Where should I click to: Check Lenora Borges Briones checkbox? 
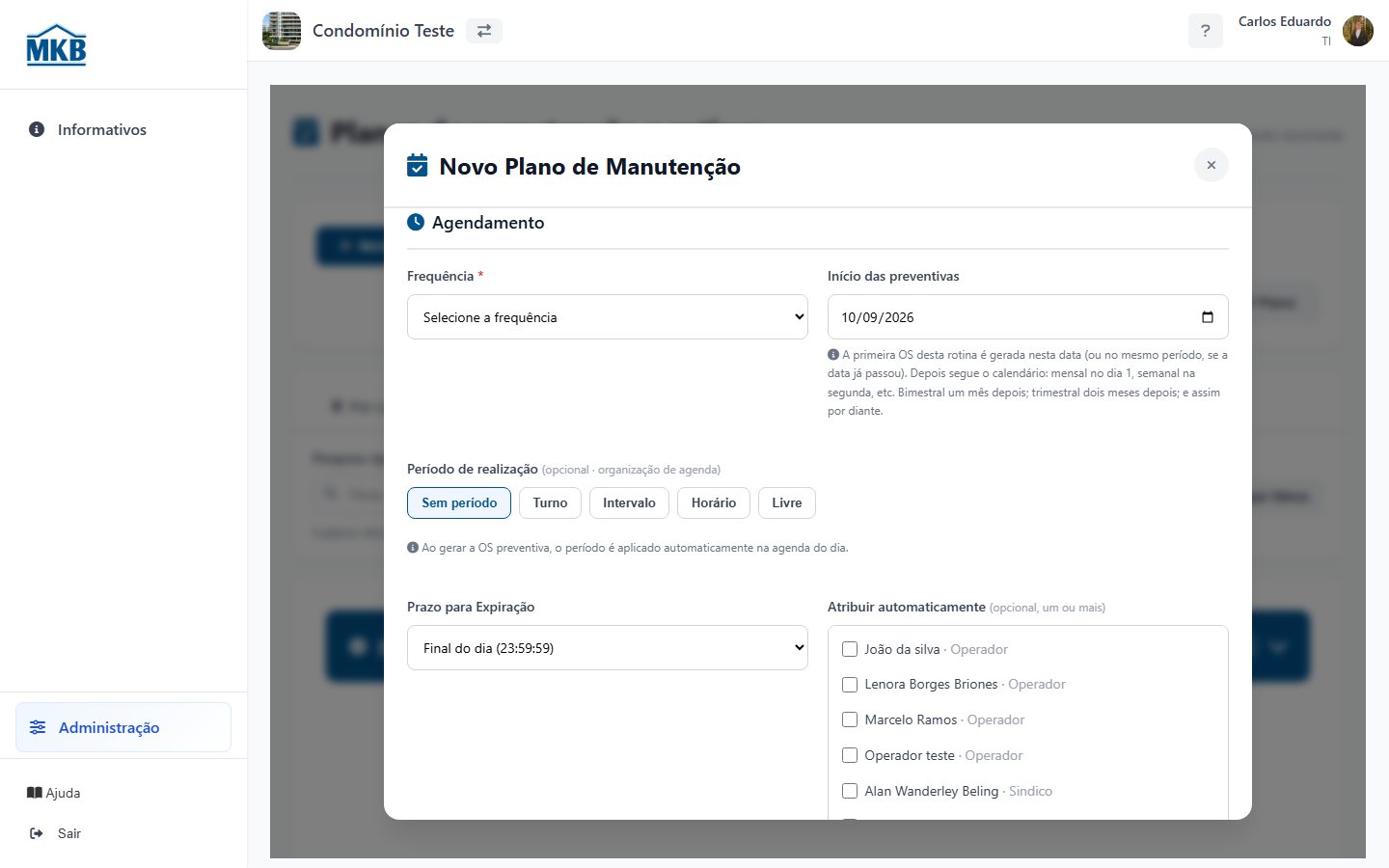[x=850, y=685]
